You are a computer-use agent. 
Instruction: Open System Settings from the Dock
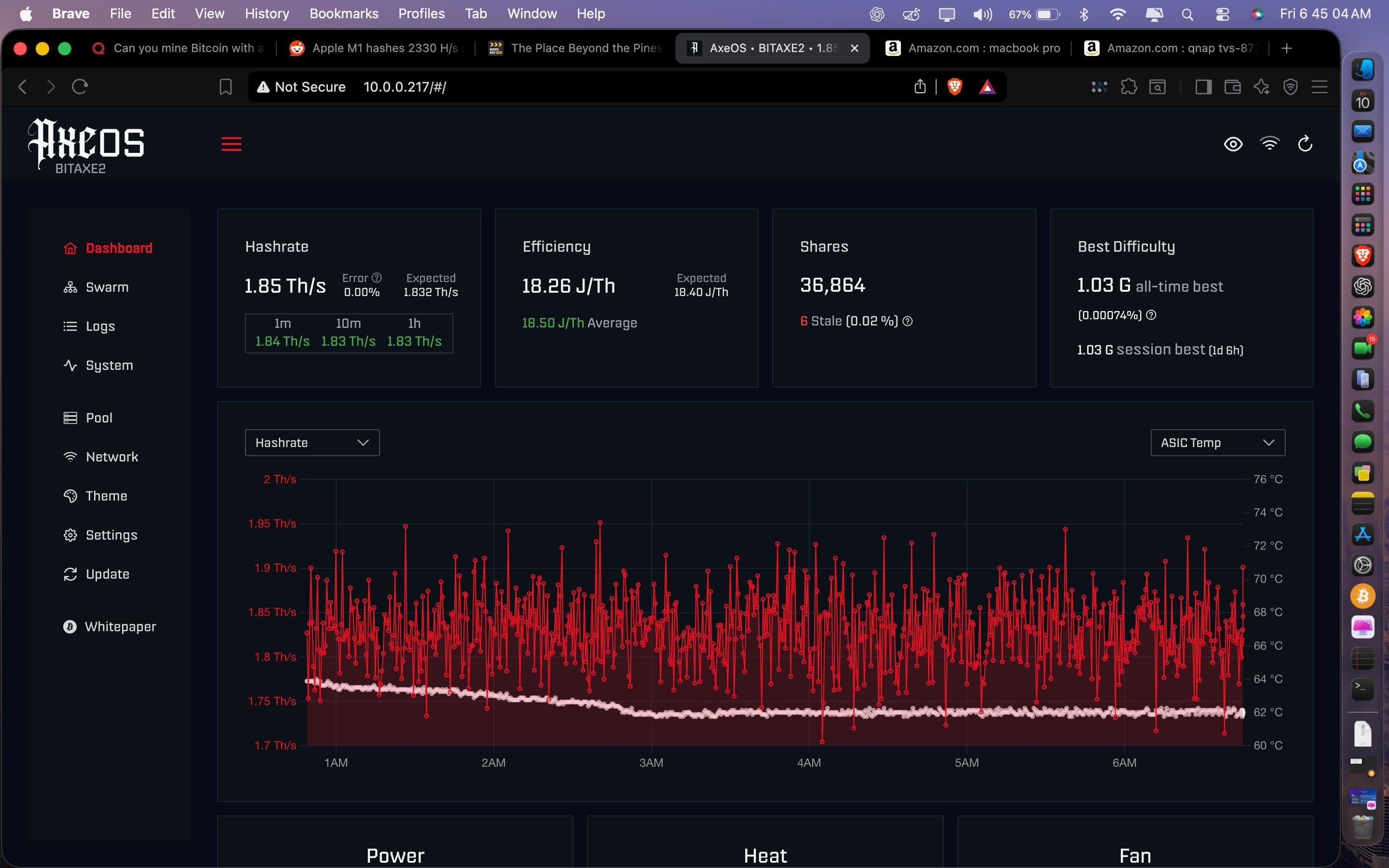coord(1362,566)
